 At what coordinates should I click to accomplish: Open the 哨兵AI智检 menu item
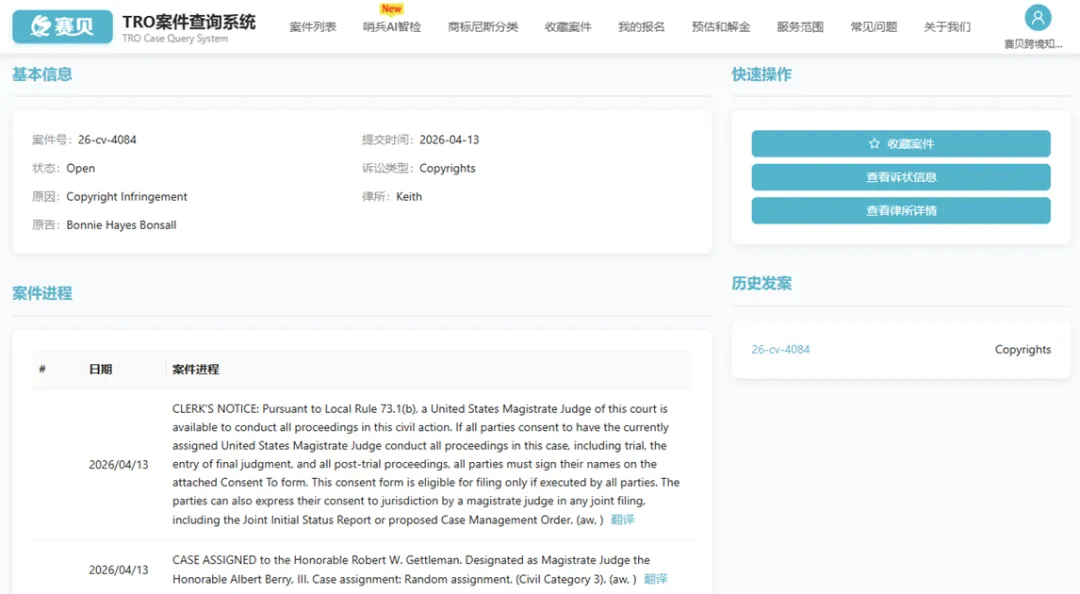391,27
